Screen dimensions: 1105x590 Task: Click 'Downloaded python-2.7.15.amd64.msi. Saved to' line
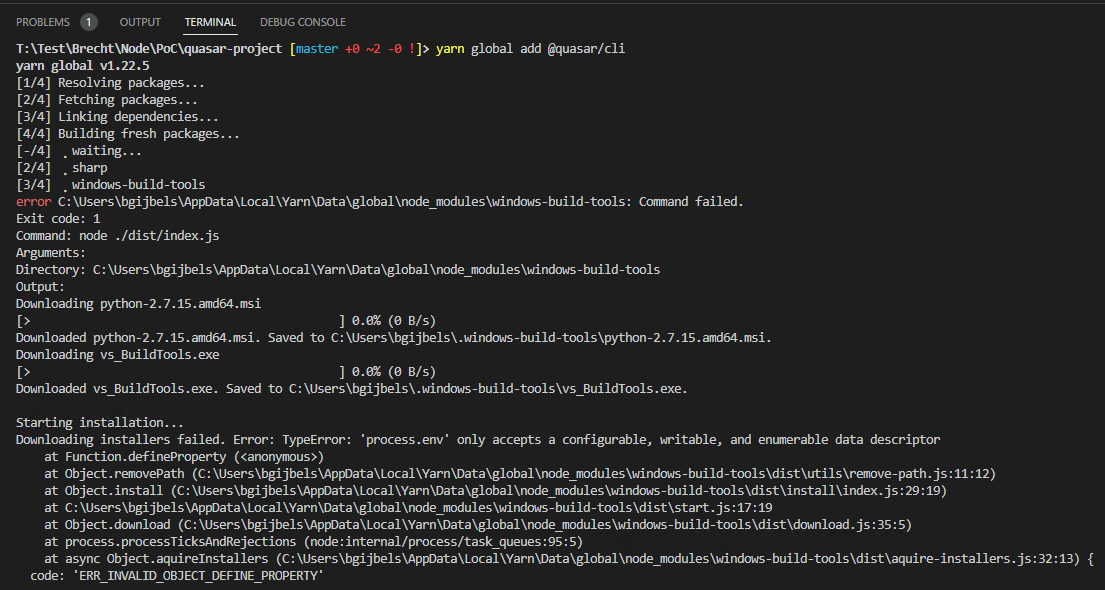[x=393, y=338]
